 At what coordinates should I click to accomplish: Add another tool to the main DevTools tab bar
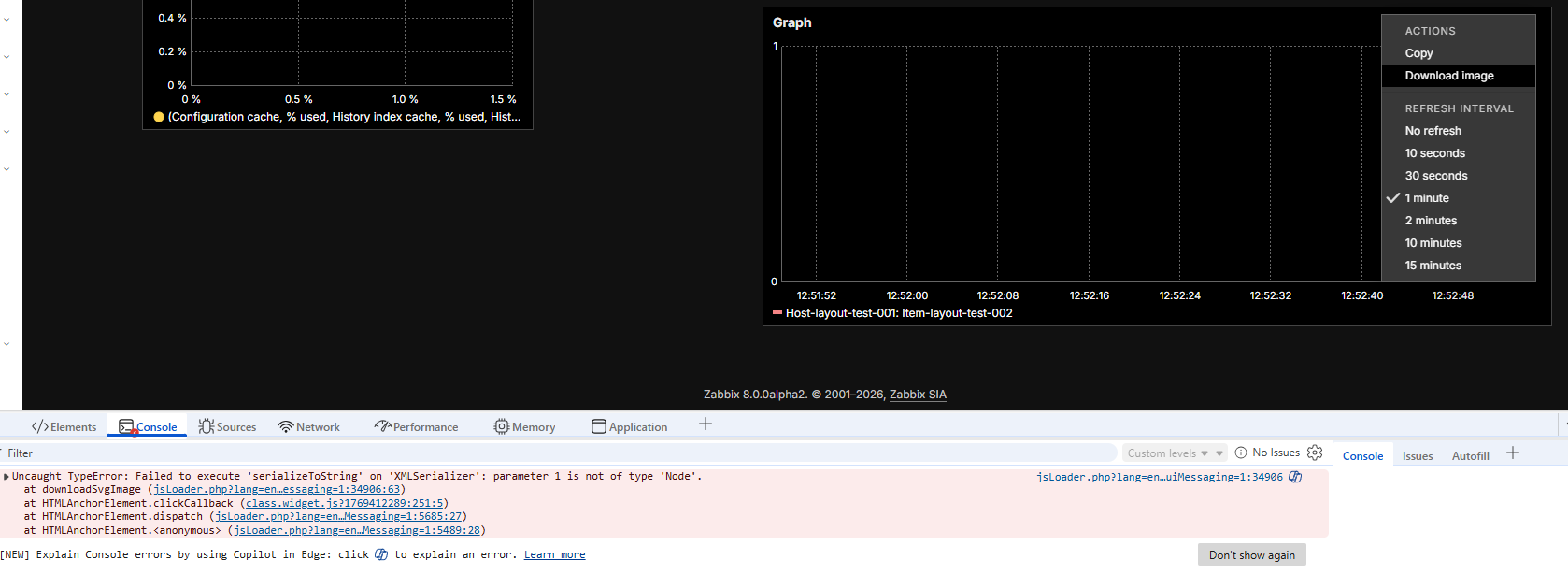click(706, 424)
